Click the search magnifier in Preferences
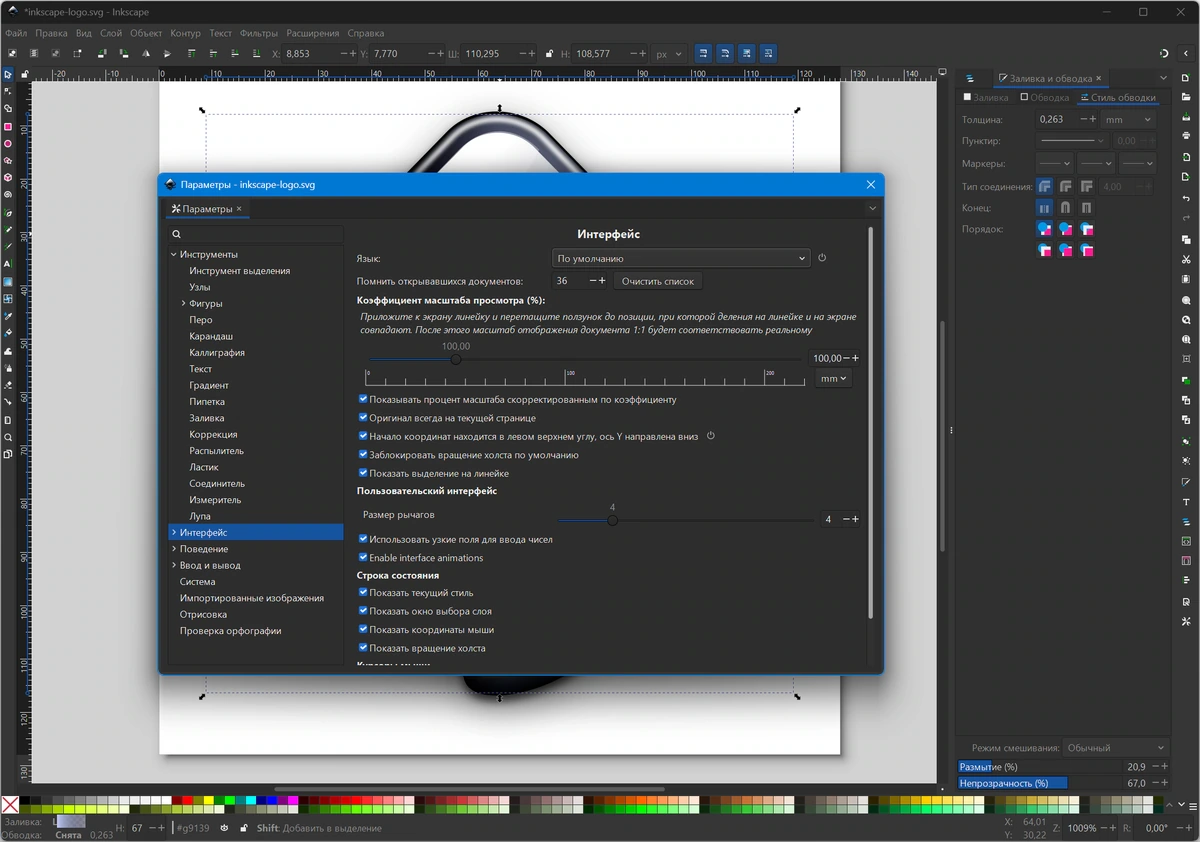Image resolution: width=1200 pixels, height=842 pixels. [176, 234]
